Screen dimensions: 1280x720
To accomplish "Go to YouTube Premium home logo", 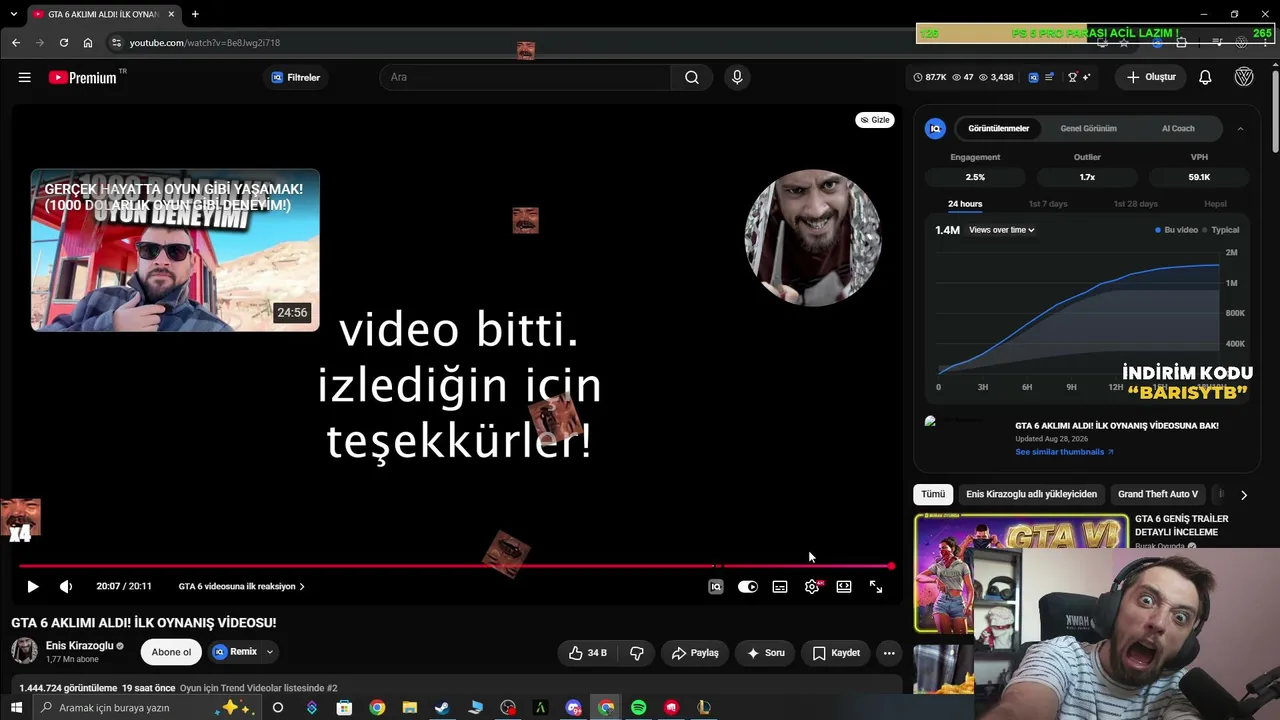I will 83,77.
